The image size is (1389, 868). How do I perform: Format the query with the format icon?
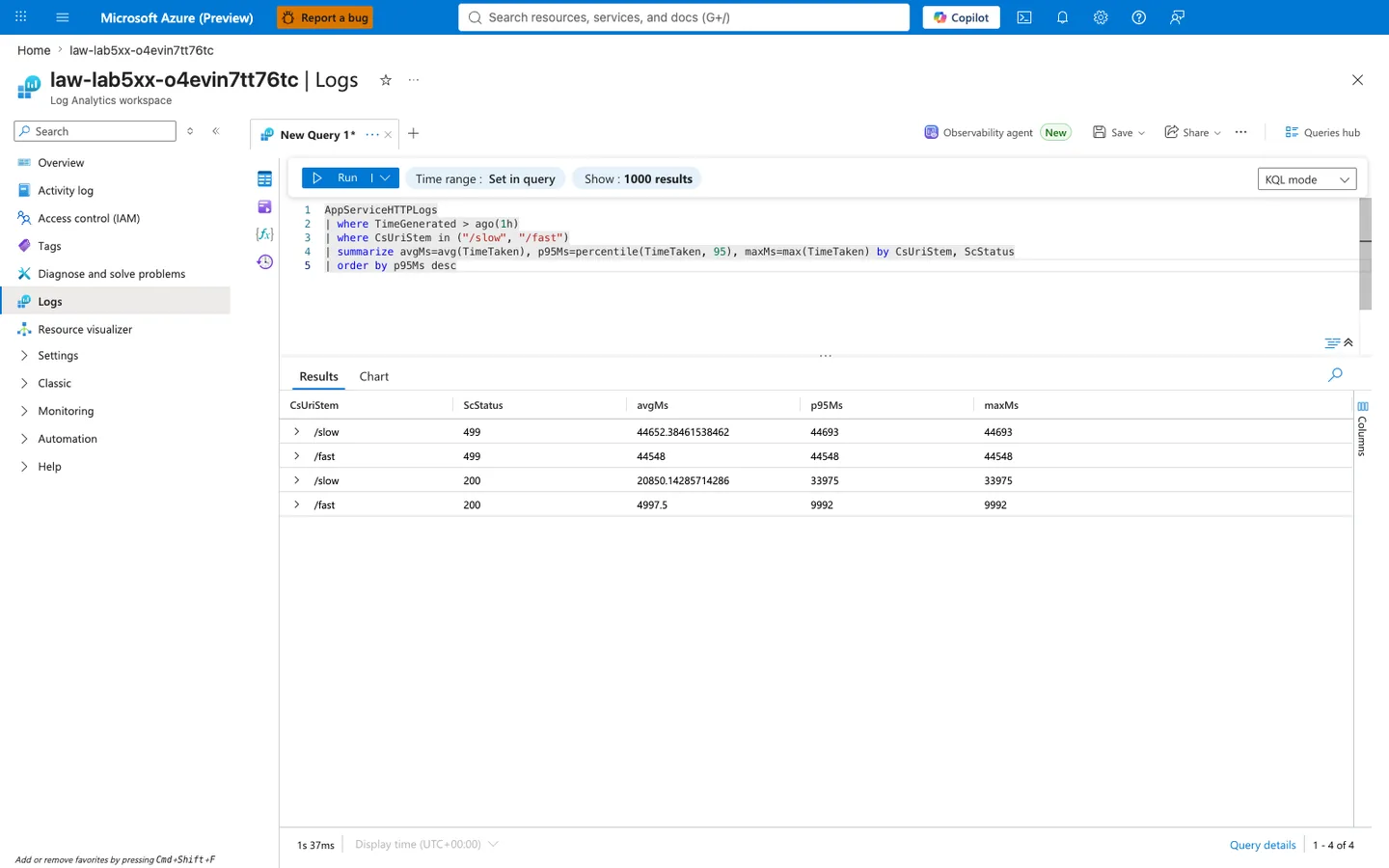click(x=1332, y=342)
